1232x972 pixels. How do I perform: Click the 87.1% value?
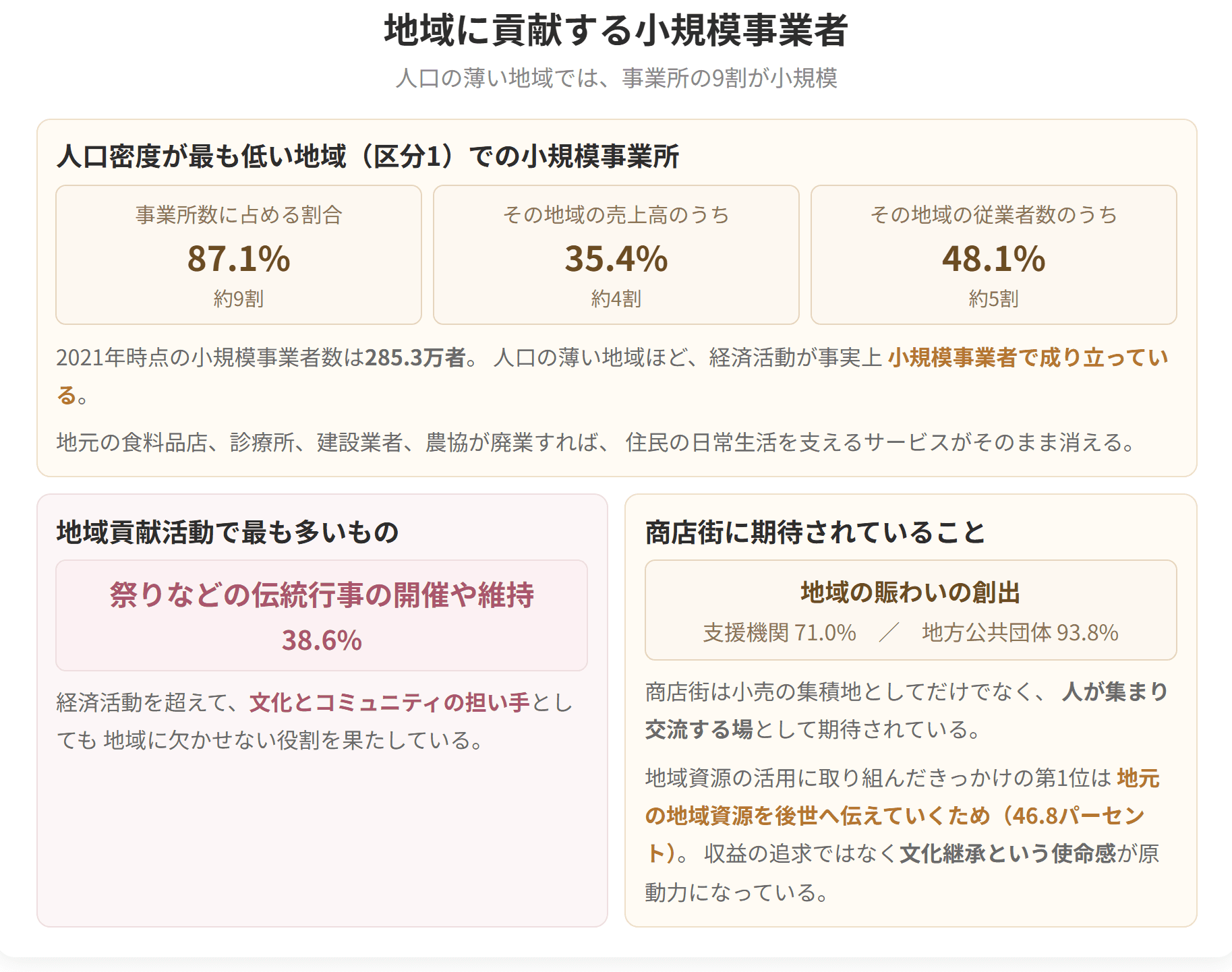click(239, 259)
